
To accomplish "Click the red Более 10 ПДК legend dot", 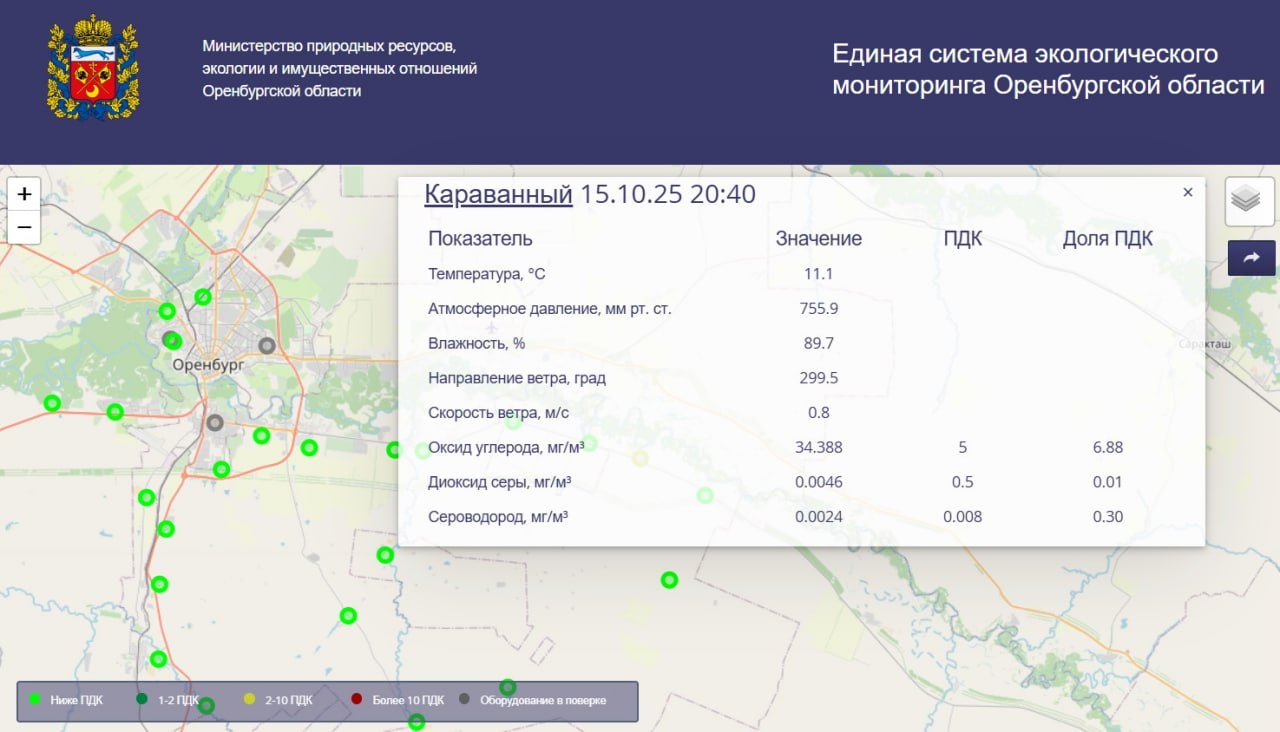I will (357, 700).
